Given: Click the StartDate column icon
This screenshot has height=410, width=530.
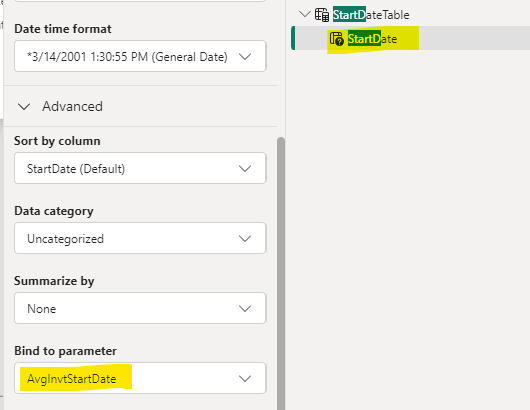Looking at the screenshot, I should pyautogui.click(x=337, y=39).
